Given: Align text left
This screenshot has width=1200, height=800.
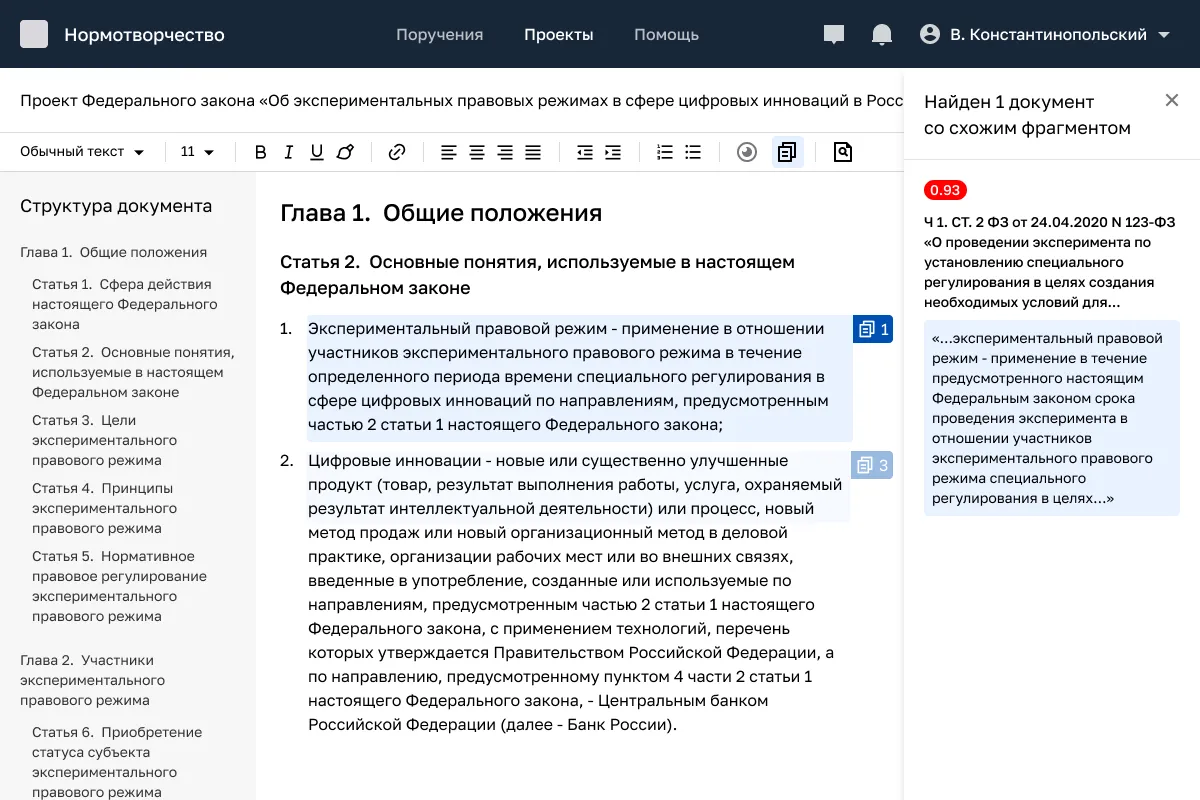Looking at the screenshot, I should (449, 152).
